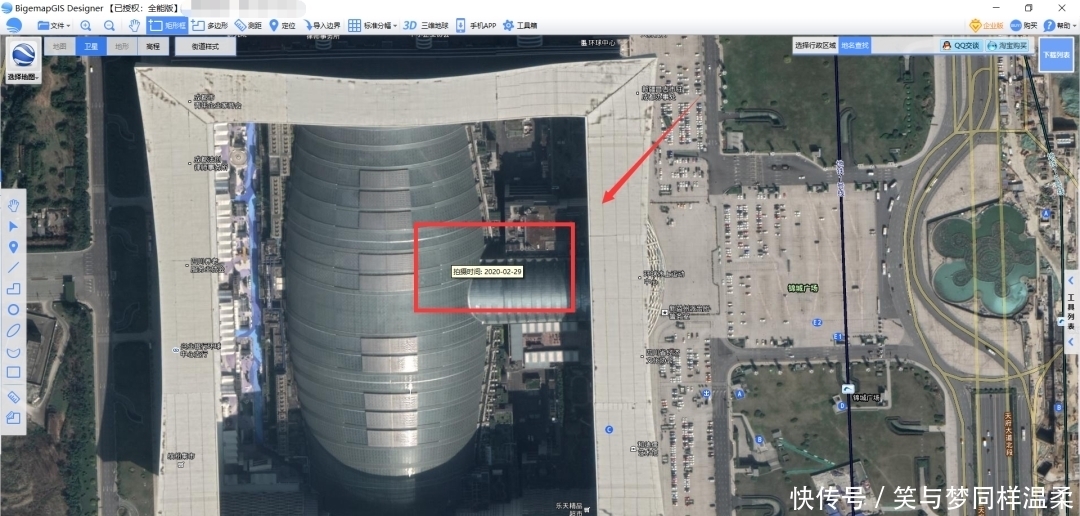This screenshot has height=516, width=1080.
Task: Click the Bigemap globe logo in the toolbar
Action: click(14, 25)
